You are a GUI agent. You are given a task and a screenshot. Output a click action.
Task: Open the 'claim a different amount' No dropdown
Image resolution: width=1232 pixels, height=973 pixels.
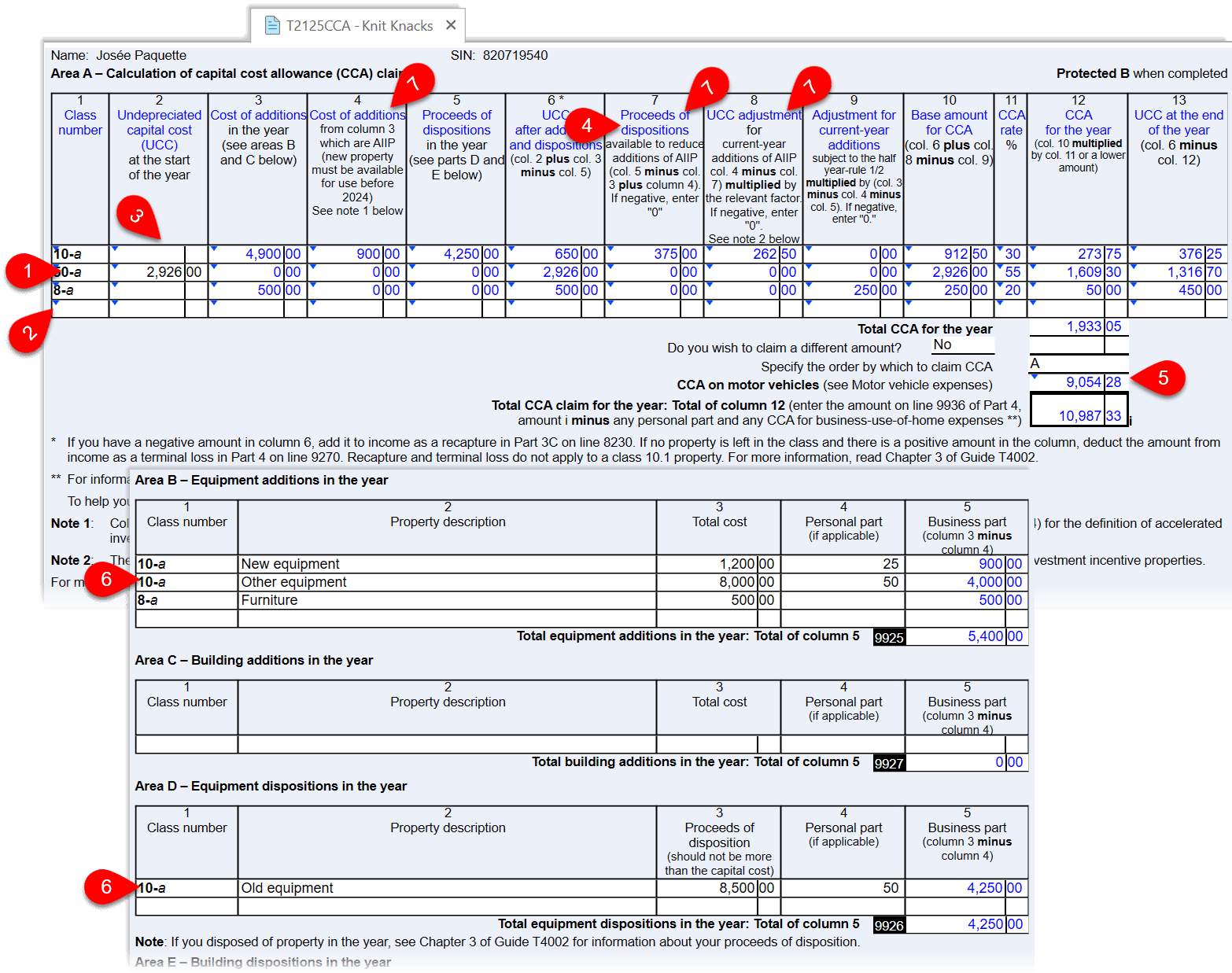pos(962,345)
